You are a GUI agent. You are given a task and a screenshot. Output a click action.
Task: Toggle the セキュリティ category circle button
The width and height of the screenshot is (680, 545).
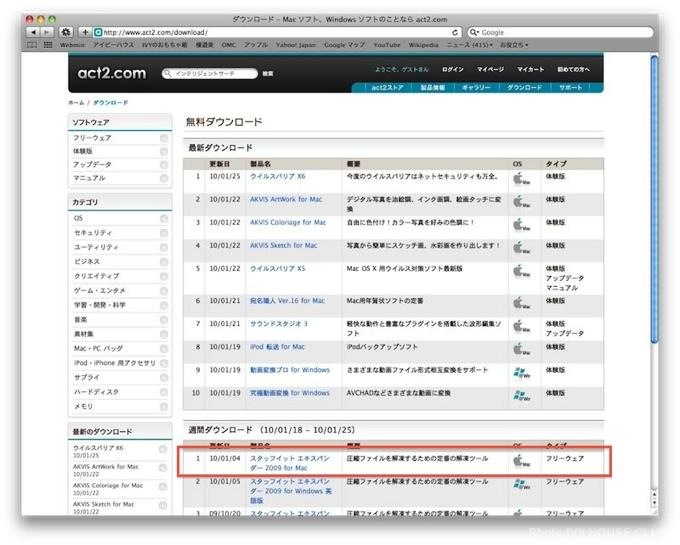pyautogui.click(x=163, y=232)
